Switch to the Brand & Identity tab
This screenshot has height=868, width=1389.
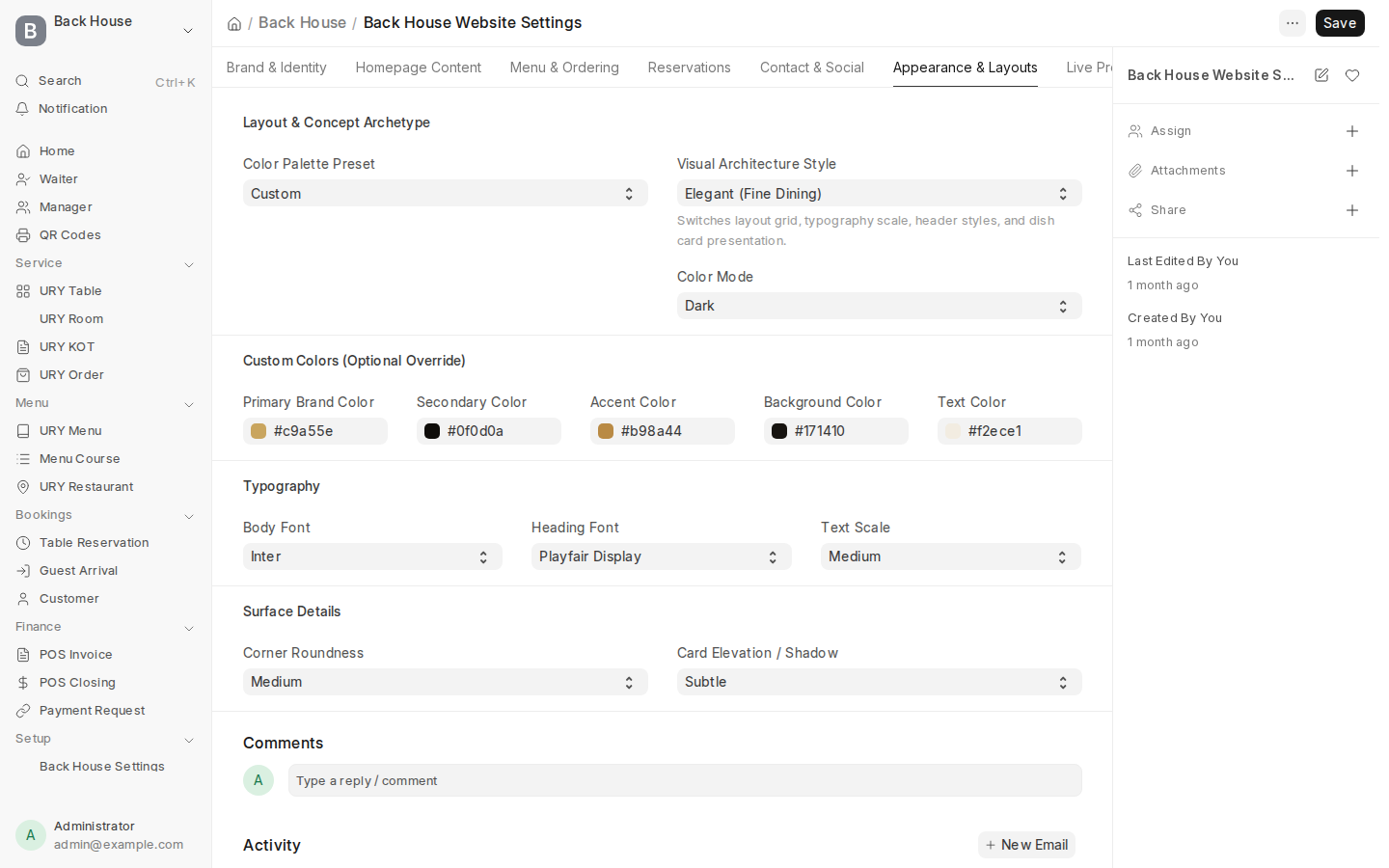pyautogui.click(x=277, y=68)
